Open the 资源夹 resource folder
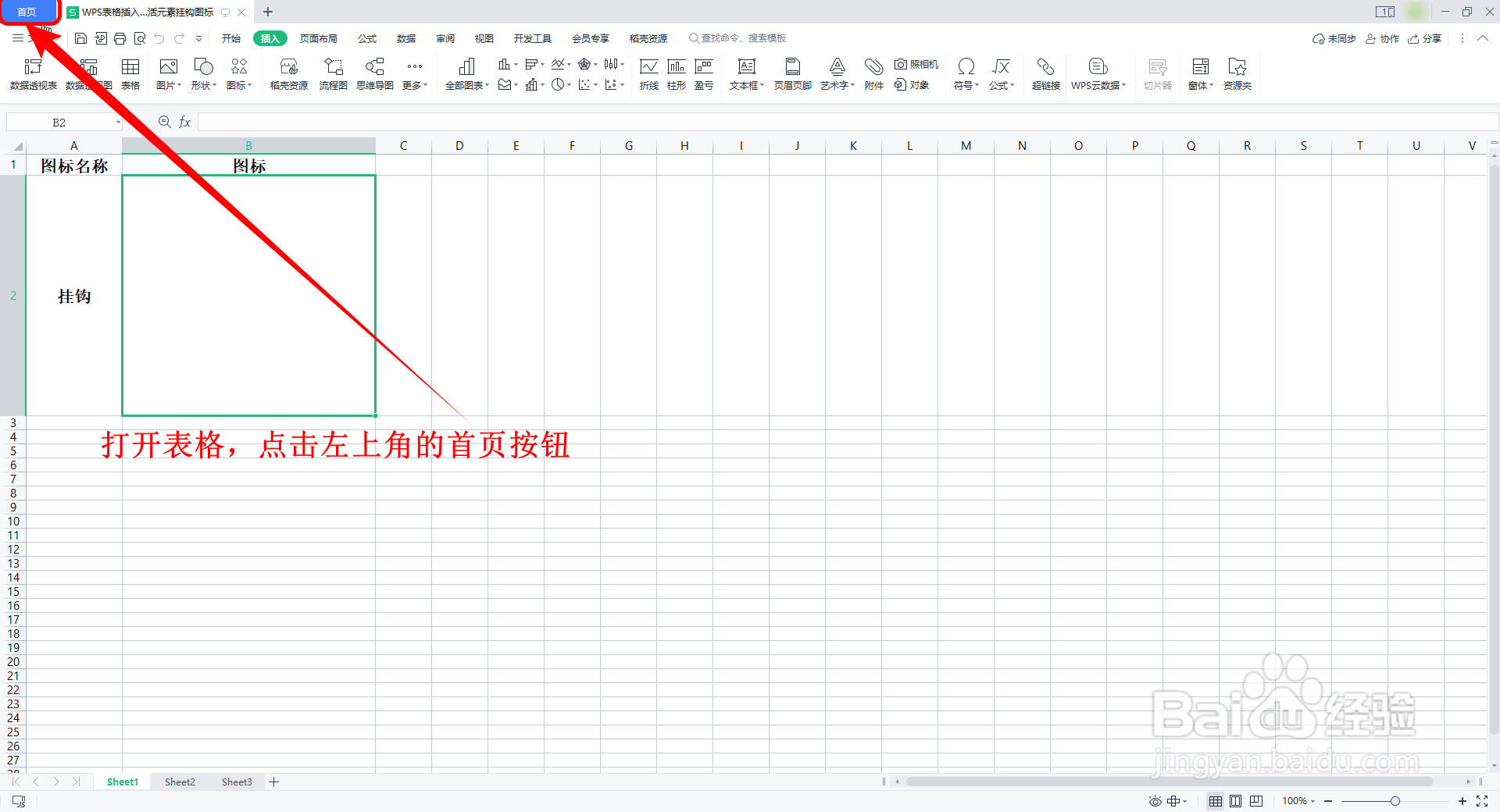This screenshot has width=1500, height=812. coord(1237,74)
